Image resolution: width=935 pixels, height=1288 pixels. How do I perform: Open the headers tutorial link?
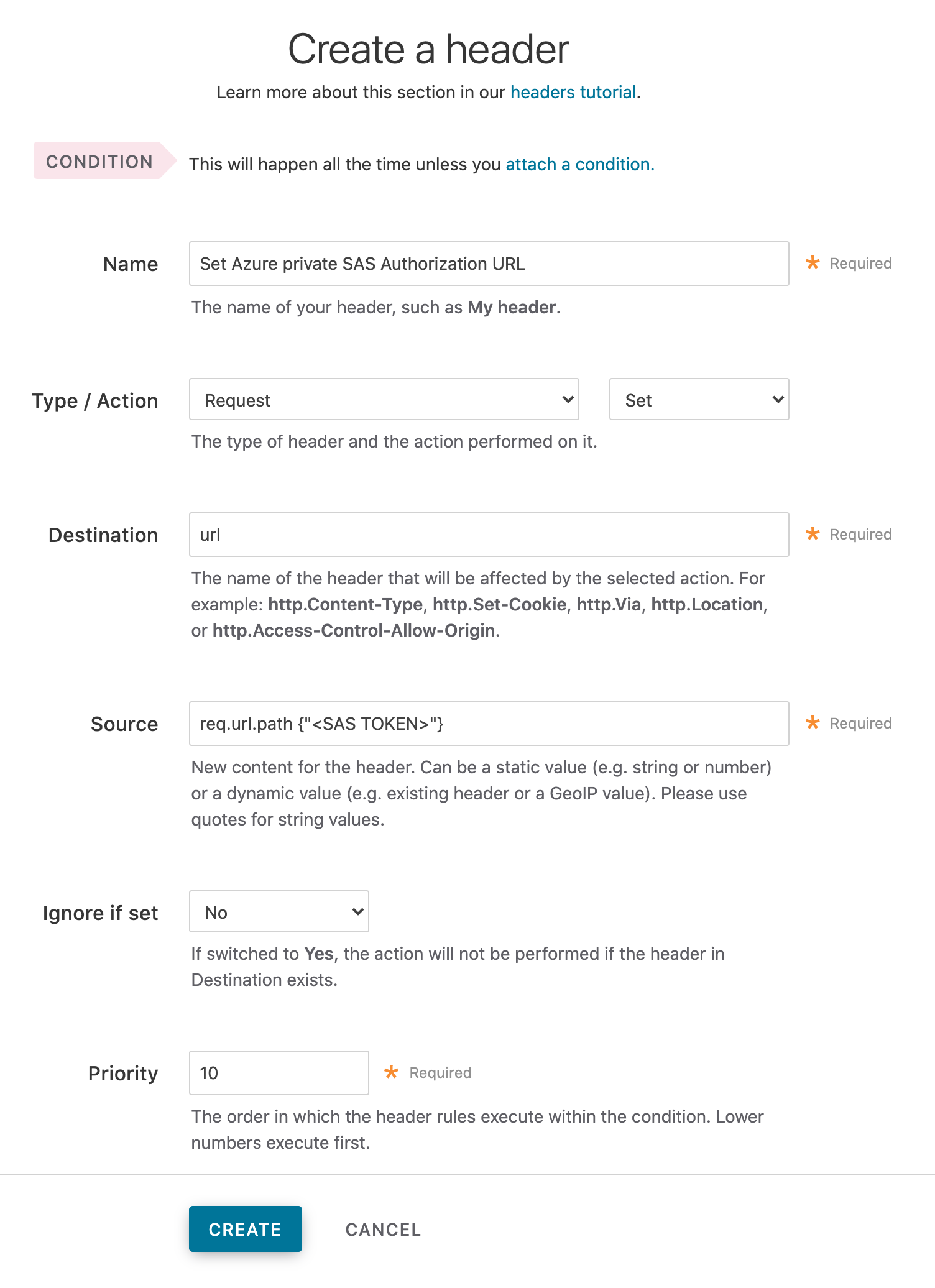(x=573, y=92)
